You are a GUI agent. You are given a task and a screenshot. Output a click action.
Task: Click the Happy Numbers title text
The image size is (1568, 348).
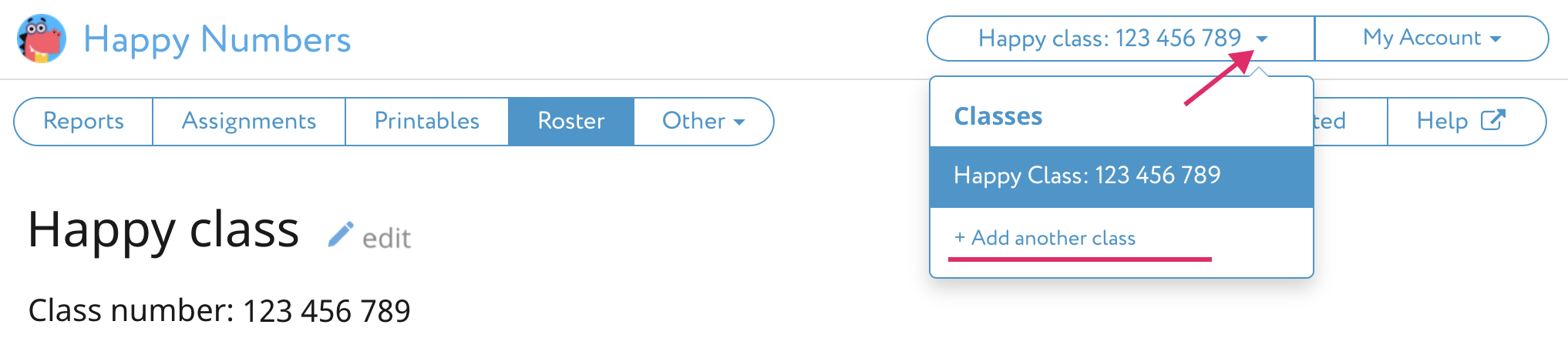pos(217,39)
